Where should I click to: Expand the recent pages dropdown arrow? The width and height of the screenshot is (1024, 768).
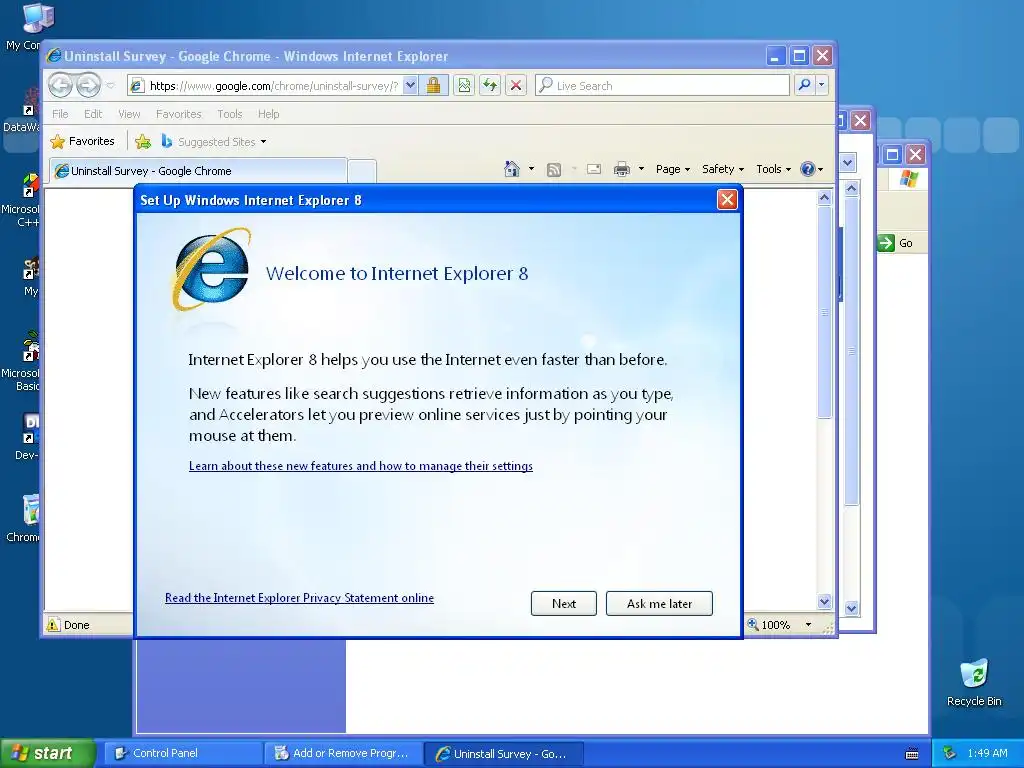pyautogui.click(x=110, y=86)
